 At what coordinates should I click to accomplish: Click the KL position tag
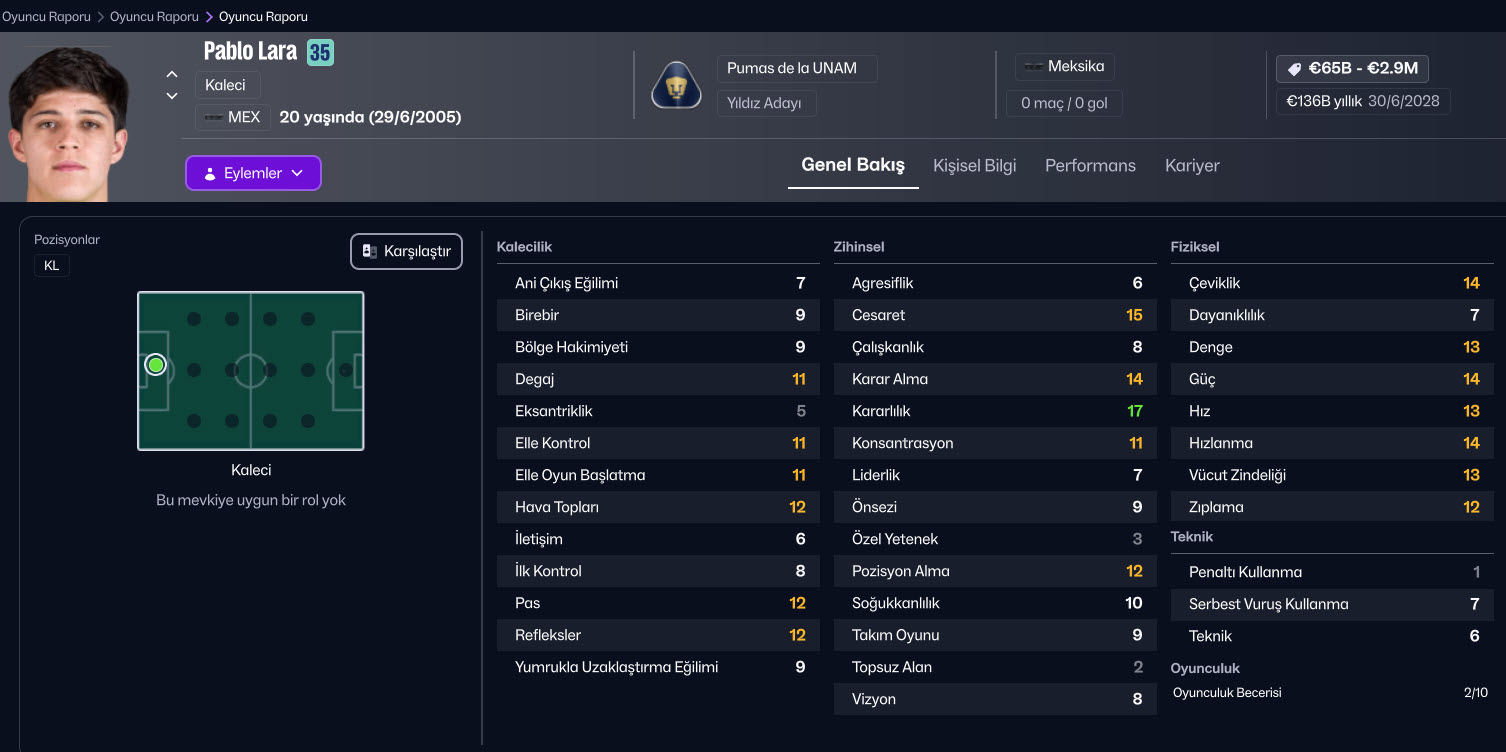[52, 266]
